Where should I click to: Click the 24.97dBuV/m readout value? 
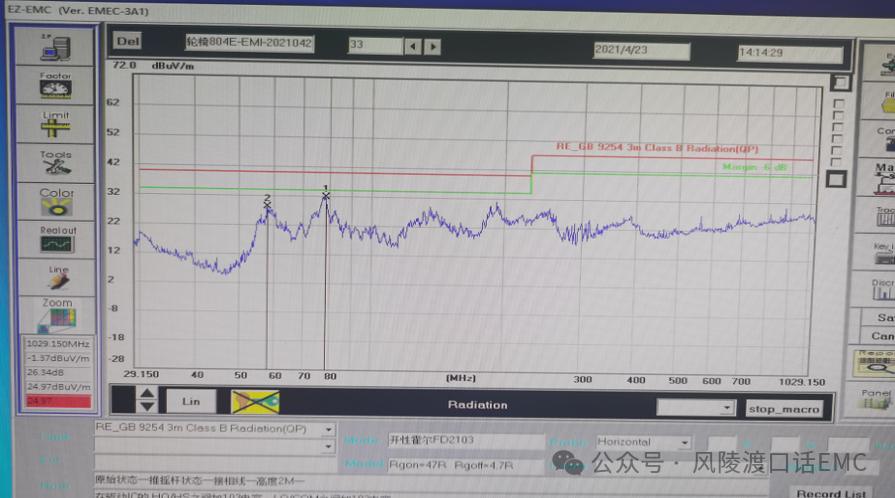tap(58, 387)
